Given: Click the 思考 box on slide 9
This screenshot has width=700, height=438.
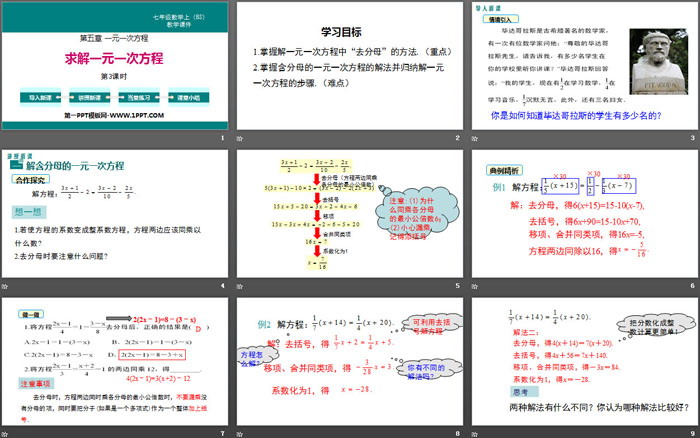Looking at the screenshot, I should [525, 392].
